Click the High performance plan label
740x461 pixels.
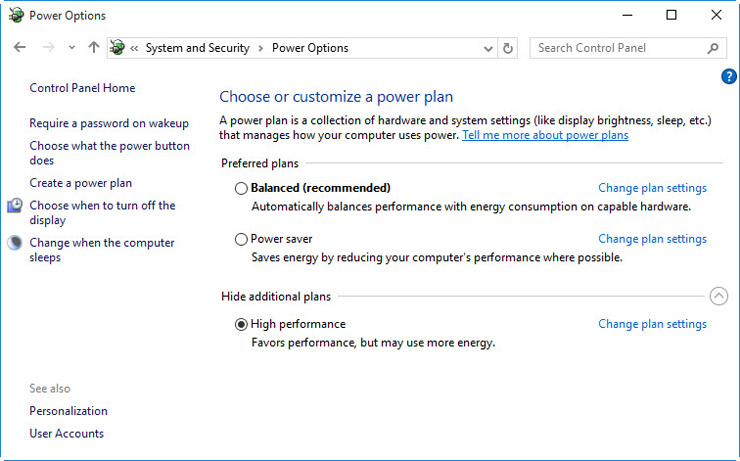298,324
